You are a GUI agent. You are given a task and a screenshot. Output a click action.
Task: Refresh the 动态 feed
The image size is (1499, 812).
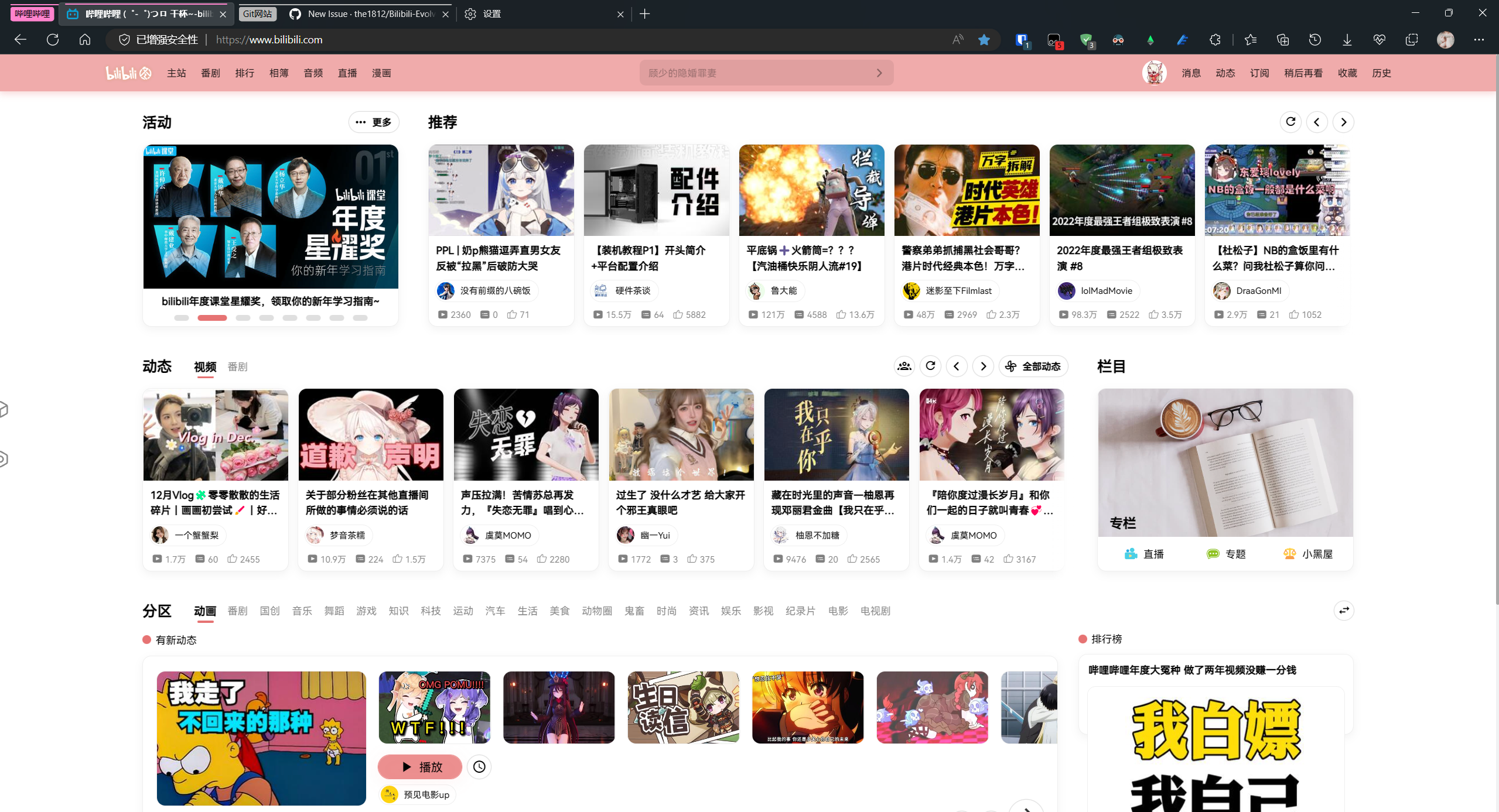point(930,366)
